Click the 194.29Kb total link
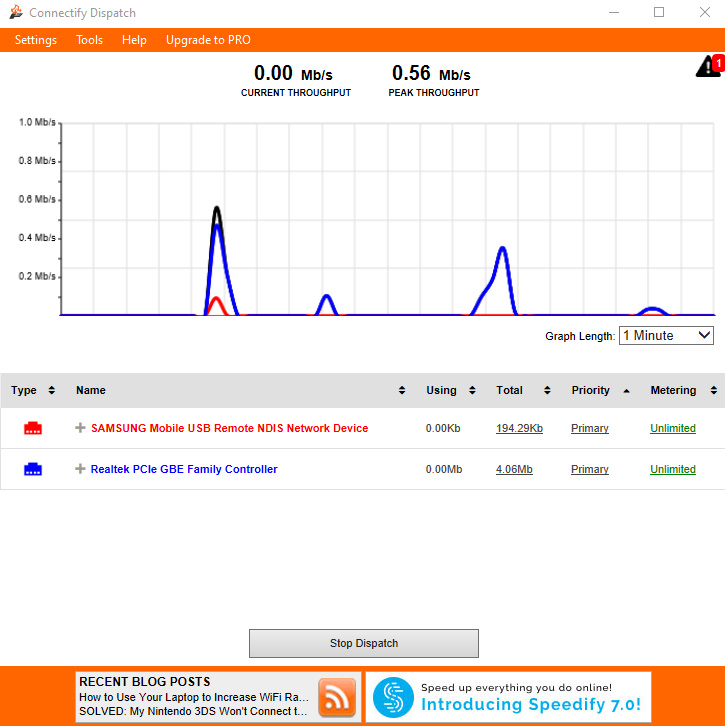Viewport: 725px width, 726px height. tap(519, 428)
